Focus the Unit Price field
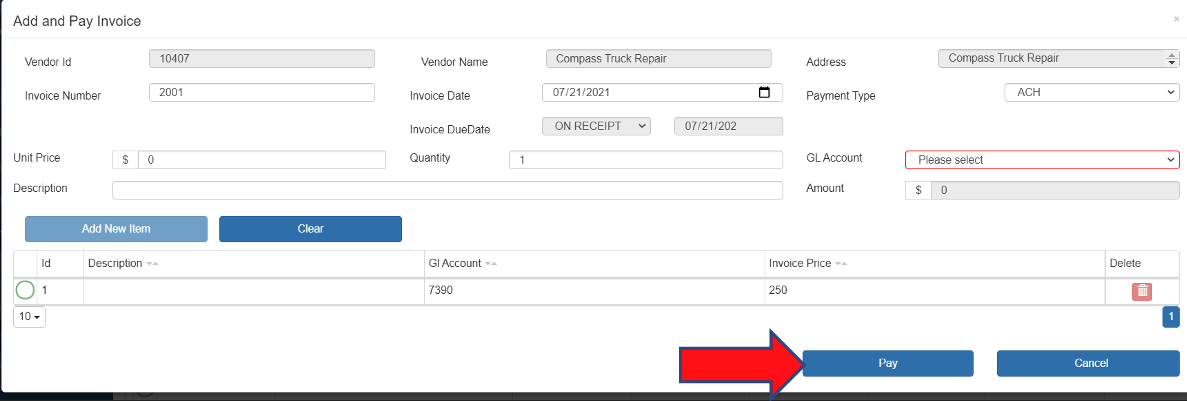Viewport: 1187px width, 401px height. pyautogui.click(x=261, y=160)
